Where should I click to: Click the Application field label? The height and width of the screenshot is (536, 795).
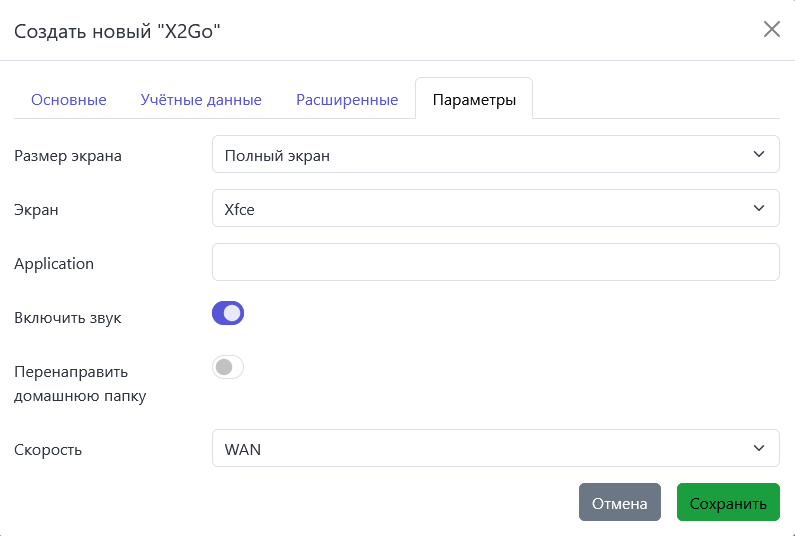click(x=54, y=264)
